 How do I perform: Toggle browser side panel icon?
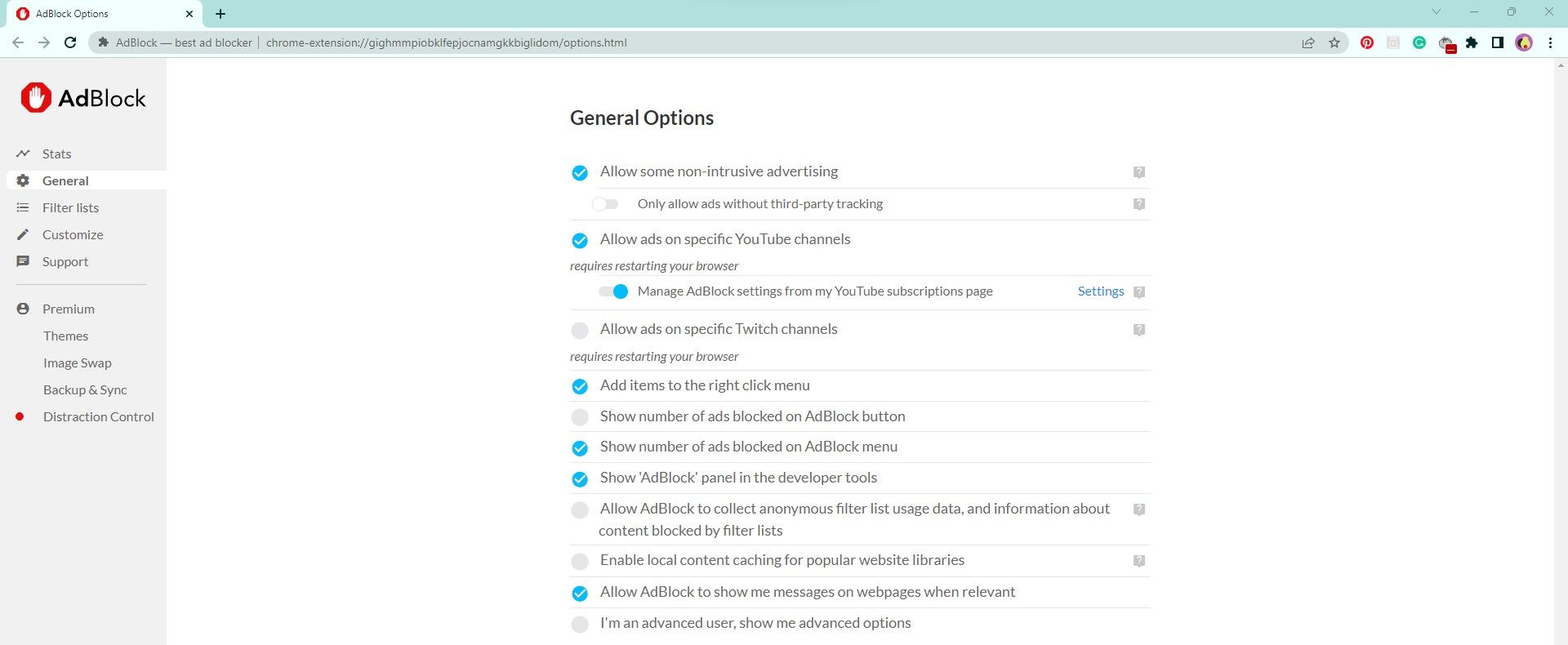1498,42
